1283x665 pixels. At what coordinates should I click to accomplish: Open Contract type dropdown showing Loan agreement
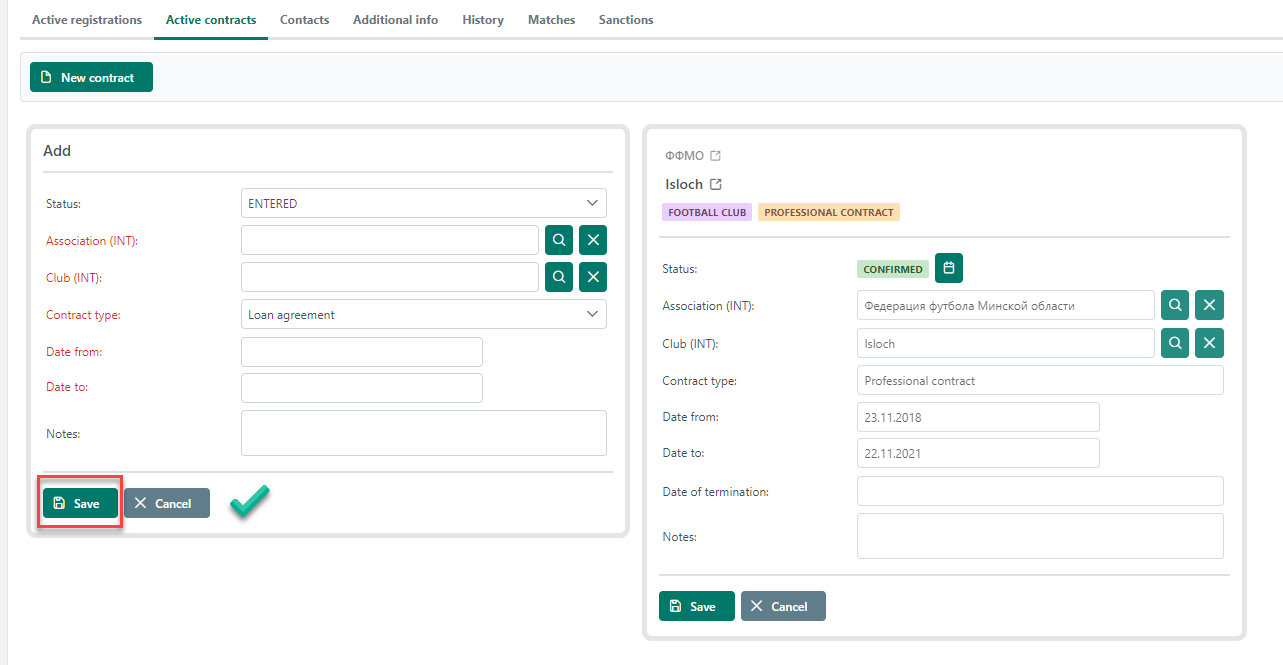point(423,314)
